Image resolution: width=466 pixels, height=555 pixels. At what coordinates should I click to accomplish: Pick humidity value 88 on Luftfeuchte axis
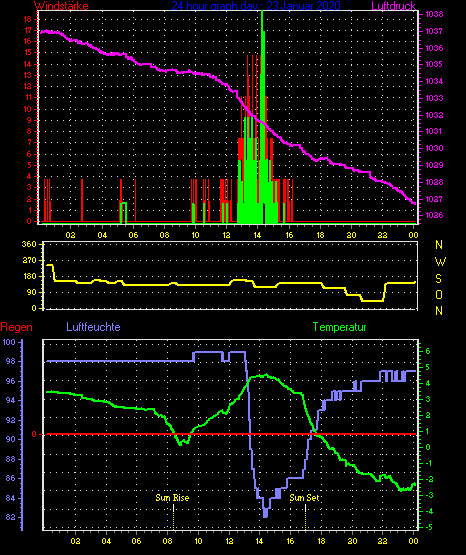click(11, 459)
